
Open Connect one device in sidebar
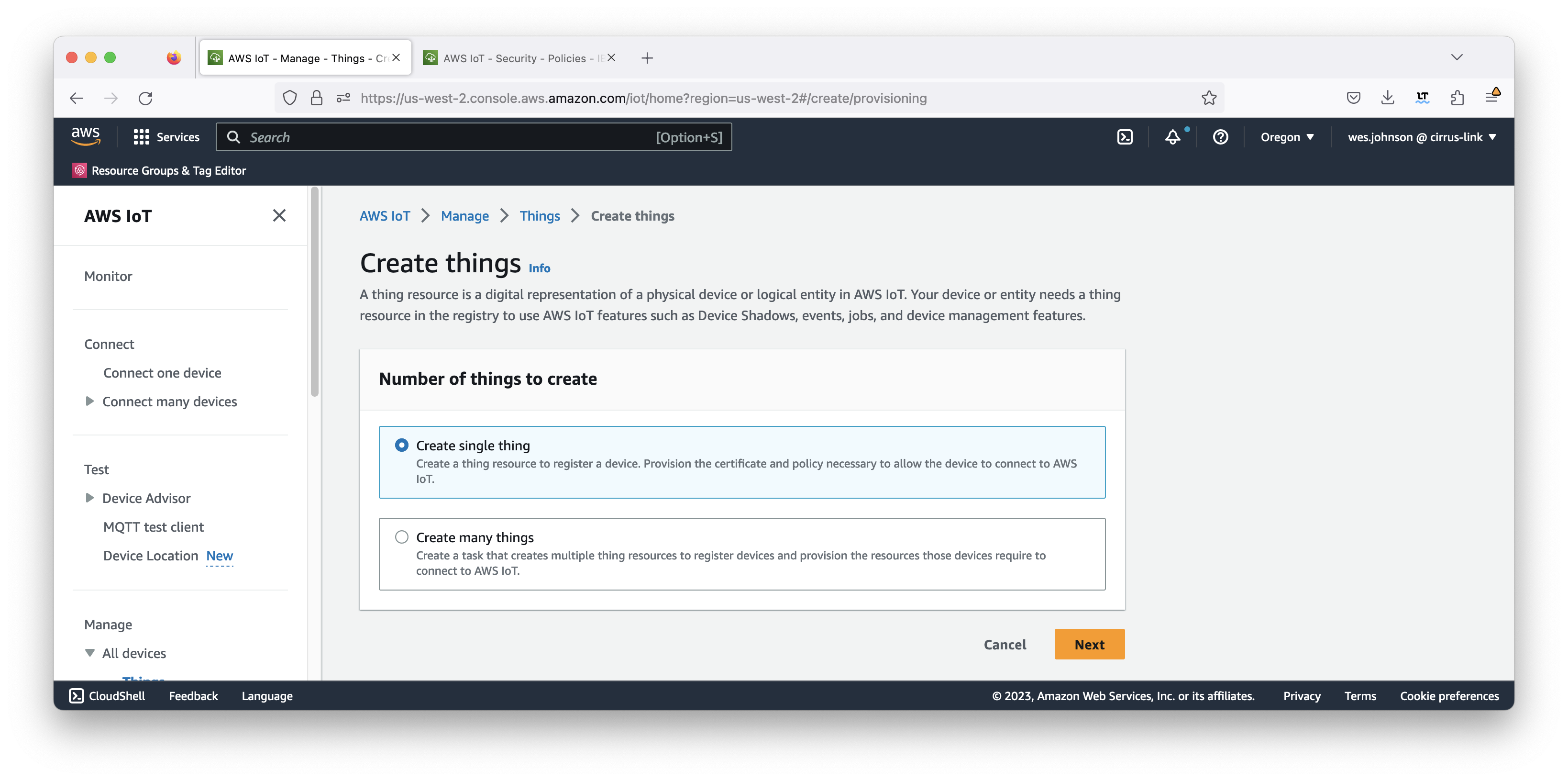(x=162, y=373)
